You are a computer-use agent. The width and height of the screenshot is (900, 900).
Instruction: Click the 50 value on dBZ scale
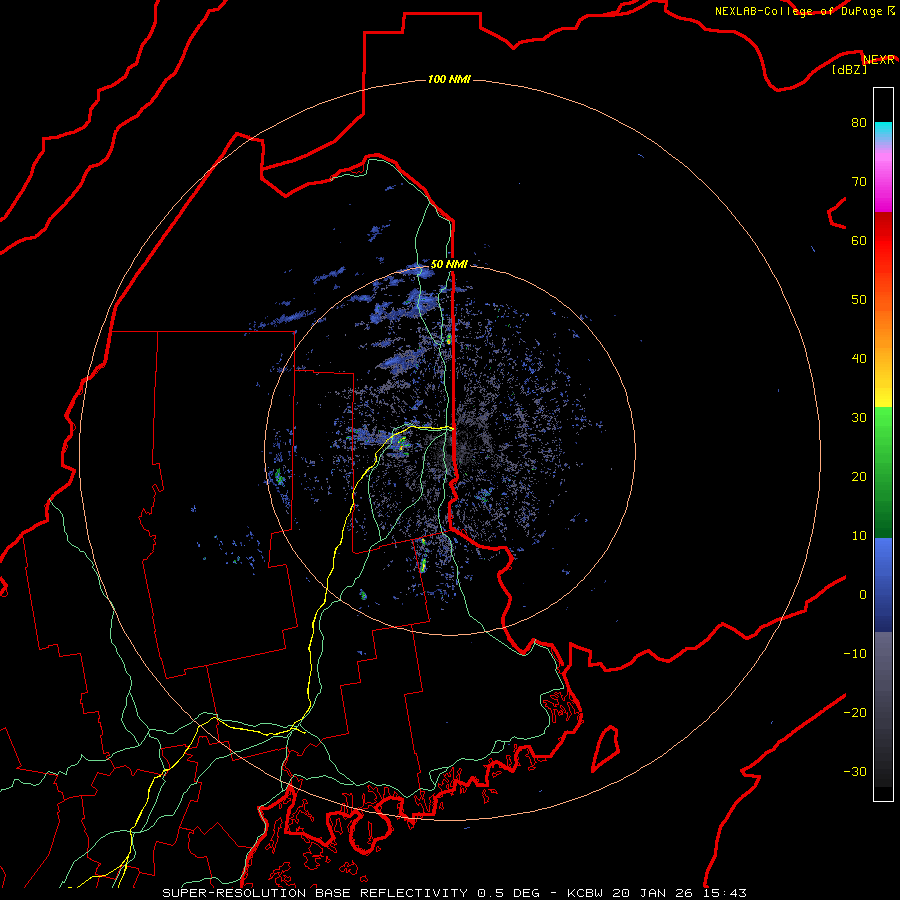[x=859, y=300]
